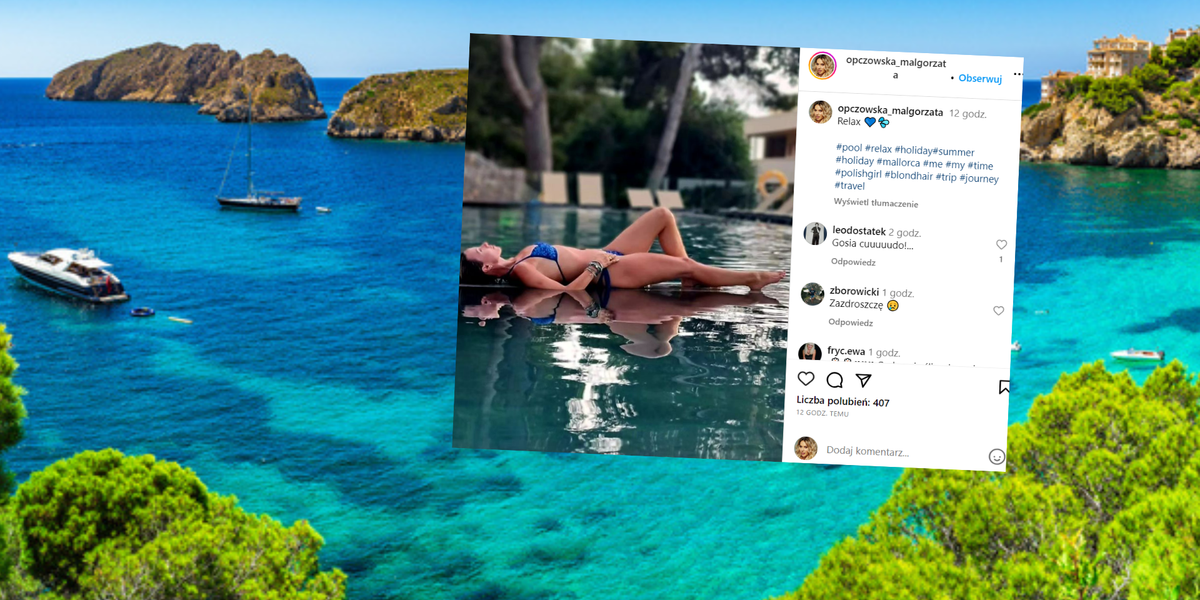
Task: Reply to zborowicki's comment with Odpowiedz
Action: [850, 322]
